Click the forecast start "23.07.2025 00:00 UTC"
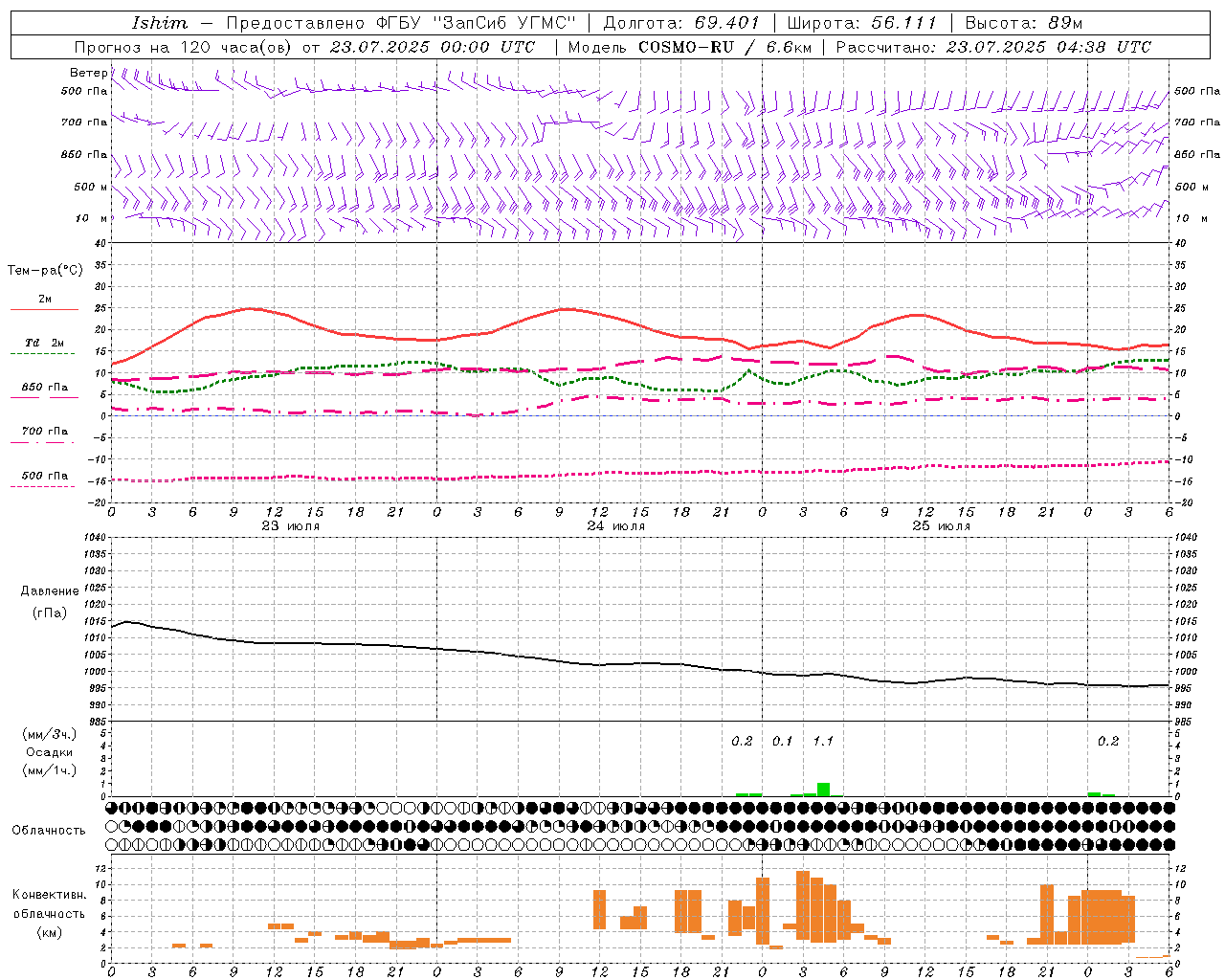This screenshot has width=1225, height=980. point(433,47)
